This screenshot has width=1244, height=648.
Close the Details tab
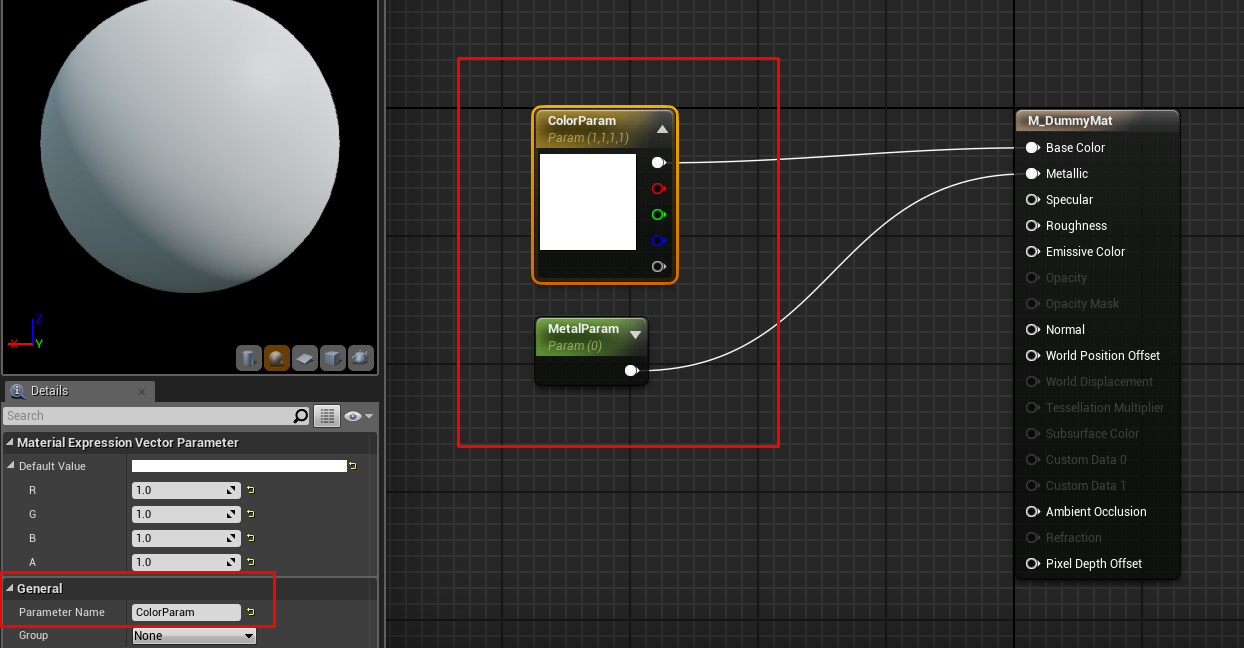click(x=142, y=392)
